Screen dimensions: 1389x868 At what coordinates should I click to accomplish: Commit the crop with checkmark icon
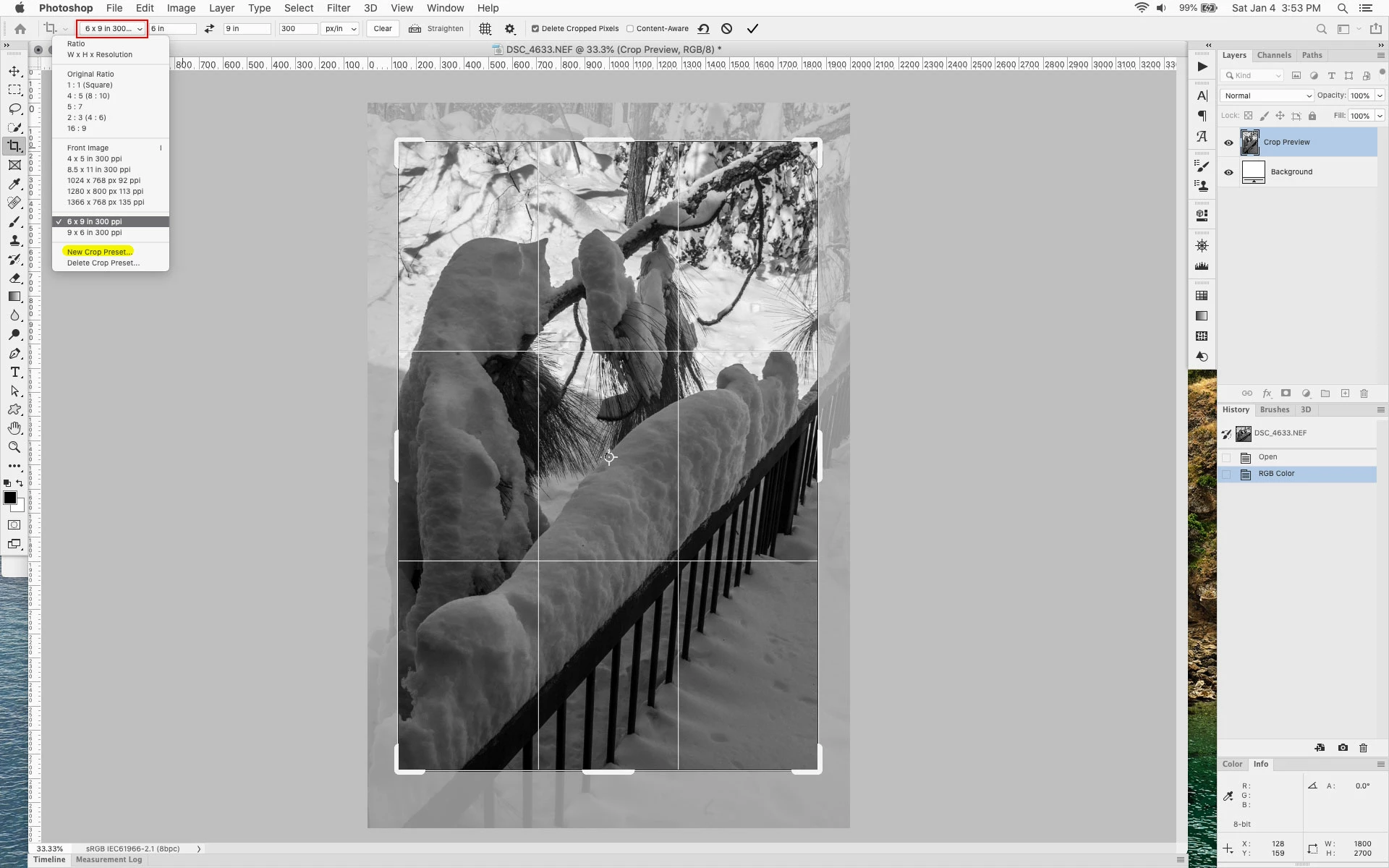(x=752, y=29)
